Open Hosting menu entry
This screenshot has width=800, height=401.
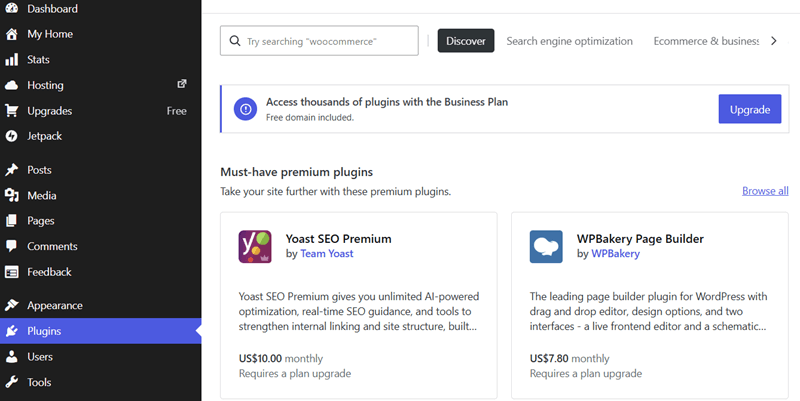pos(101,85)
